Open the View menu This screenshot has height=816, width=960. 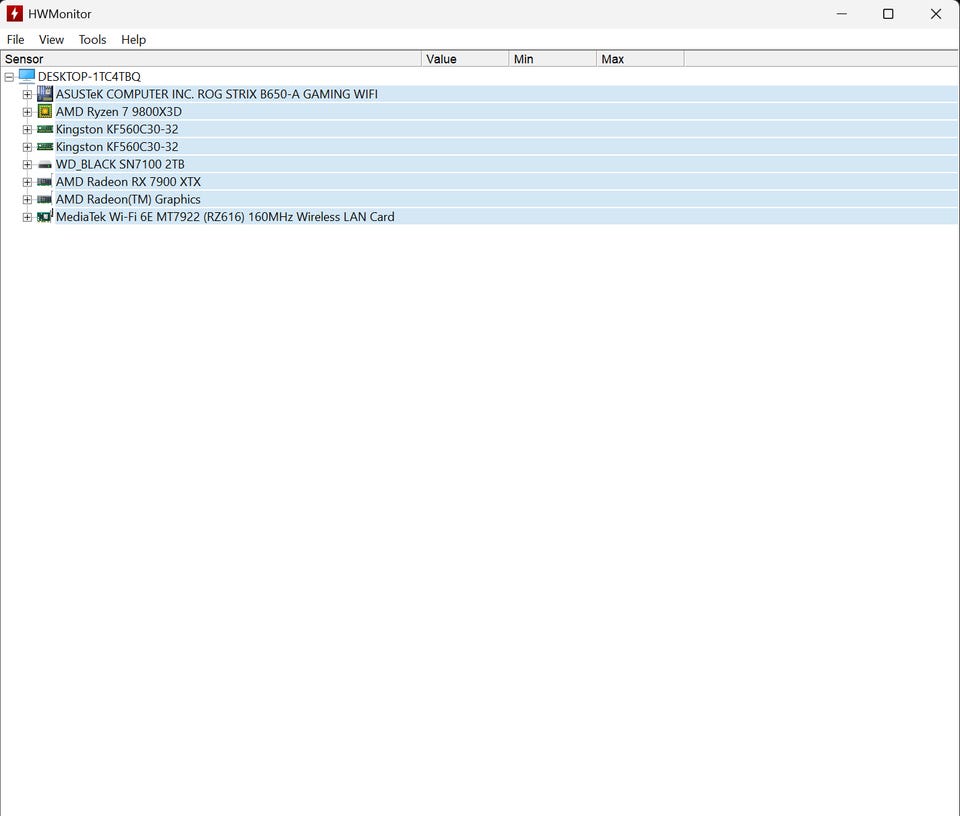[x=51, y=40]
